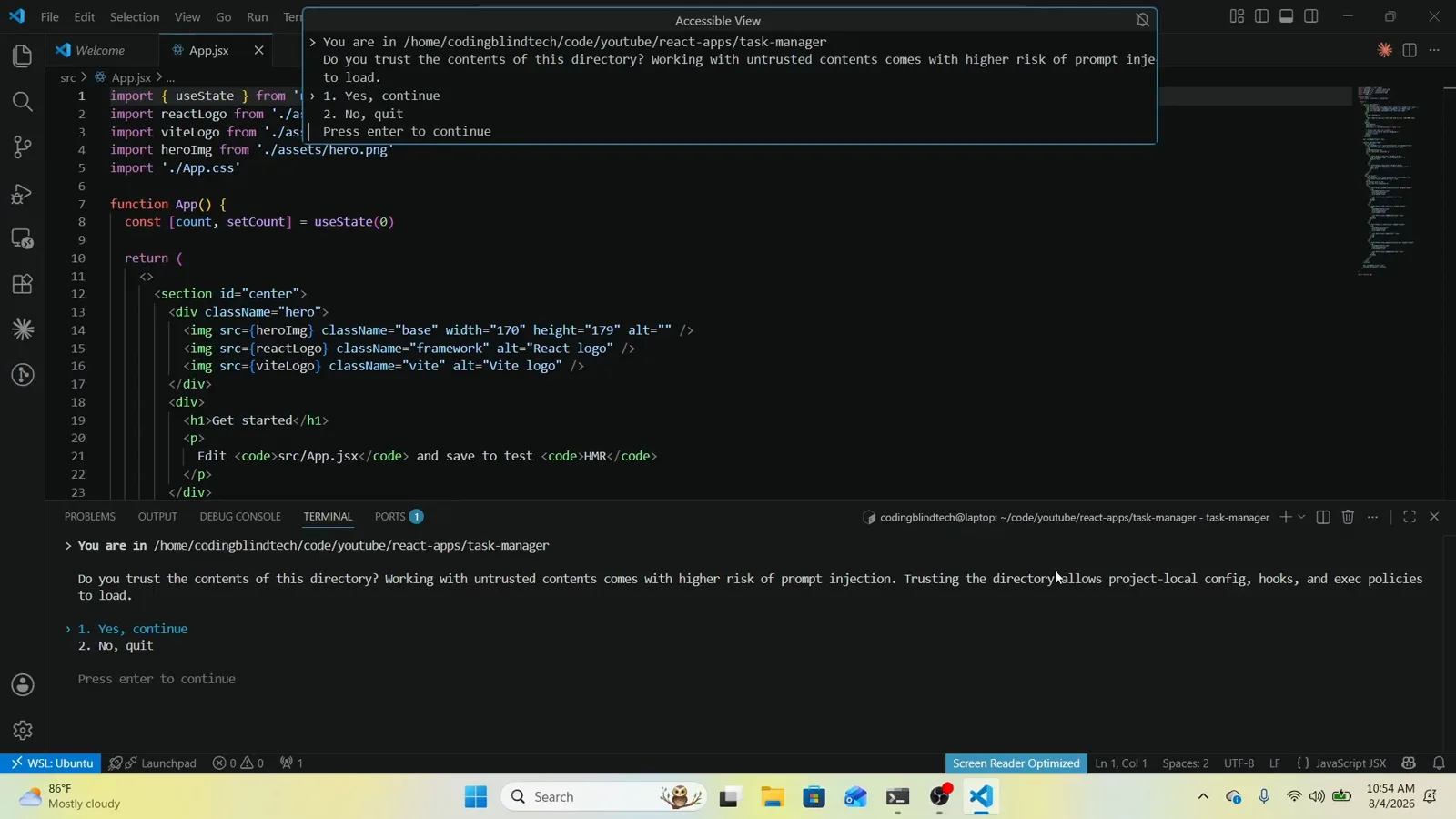
Task: Click Launchpad in the status bar
Action: coord(152,763)
